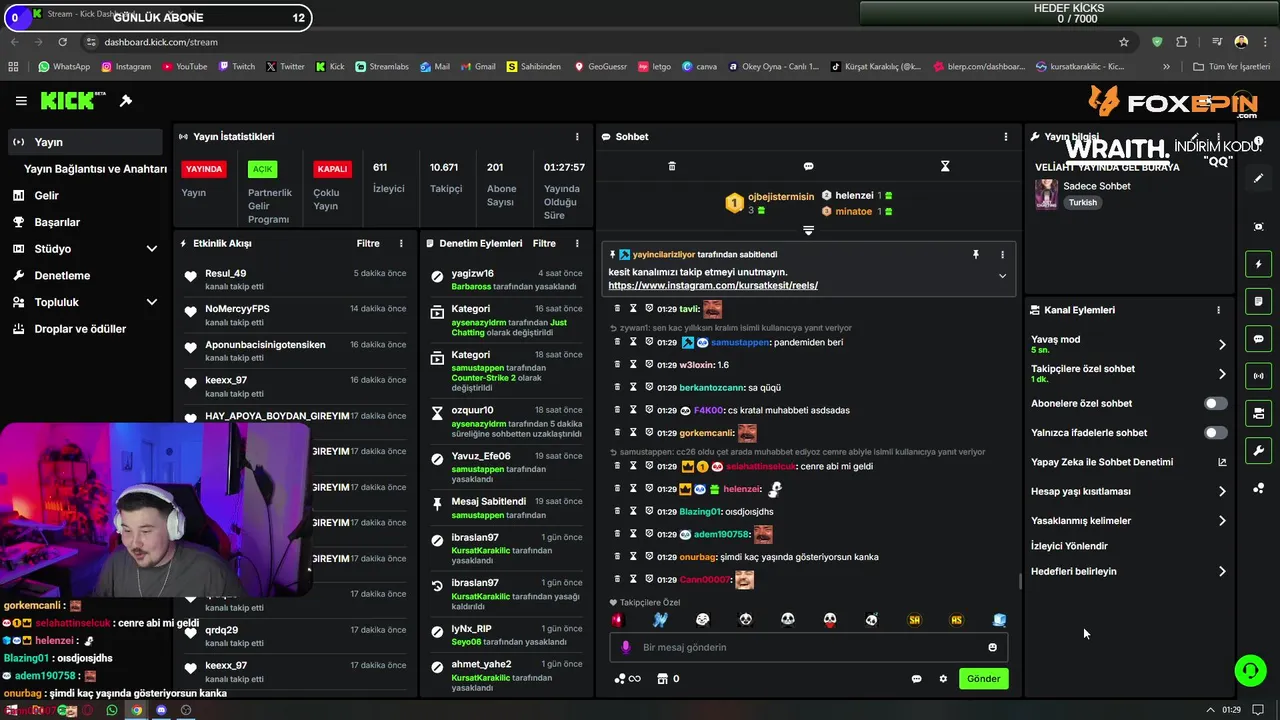1280x720 pixels.
Task: Open Sohbet panel three-dot menu
Action: 1006,137
